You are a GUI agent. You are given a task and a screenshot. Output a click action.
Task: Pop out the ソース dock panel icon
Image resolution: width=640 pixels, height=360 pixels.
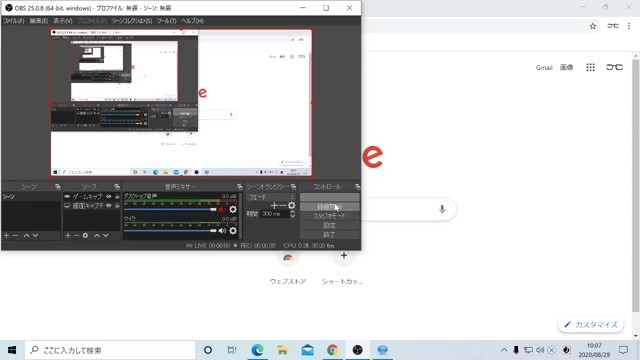click(x=117, y=187)
